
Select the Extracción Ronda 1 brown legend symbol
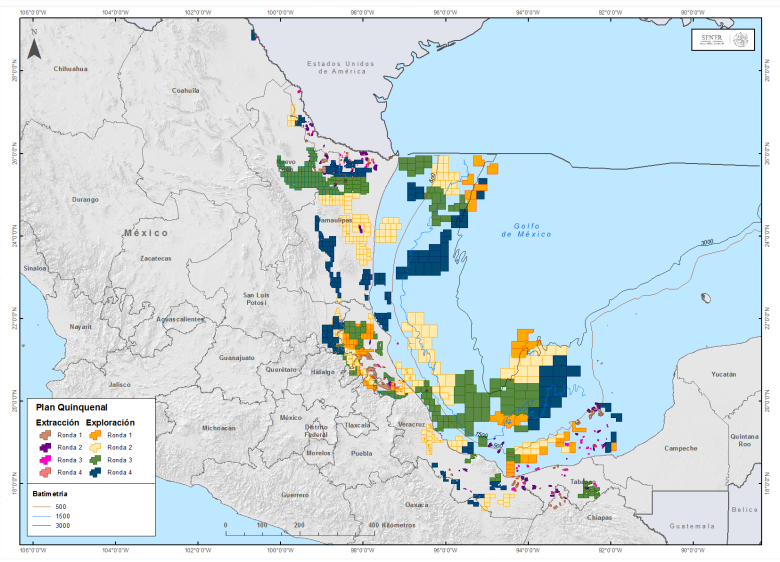[x=45, y=436]
